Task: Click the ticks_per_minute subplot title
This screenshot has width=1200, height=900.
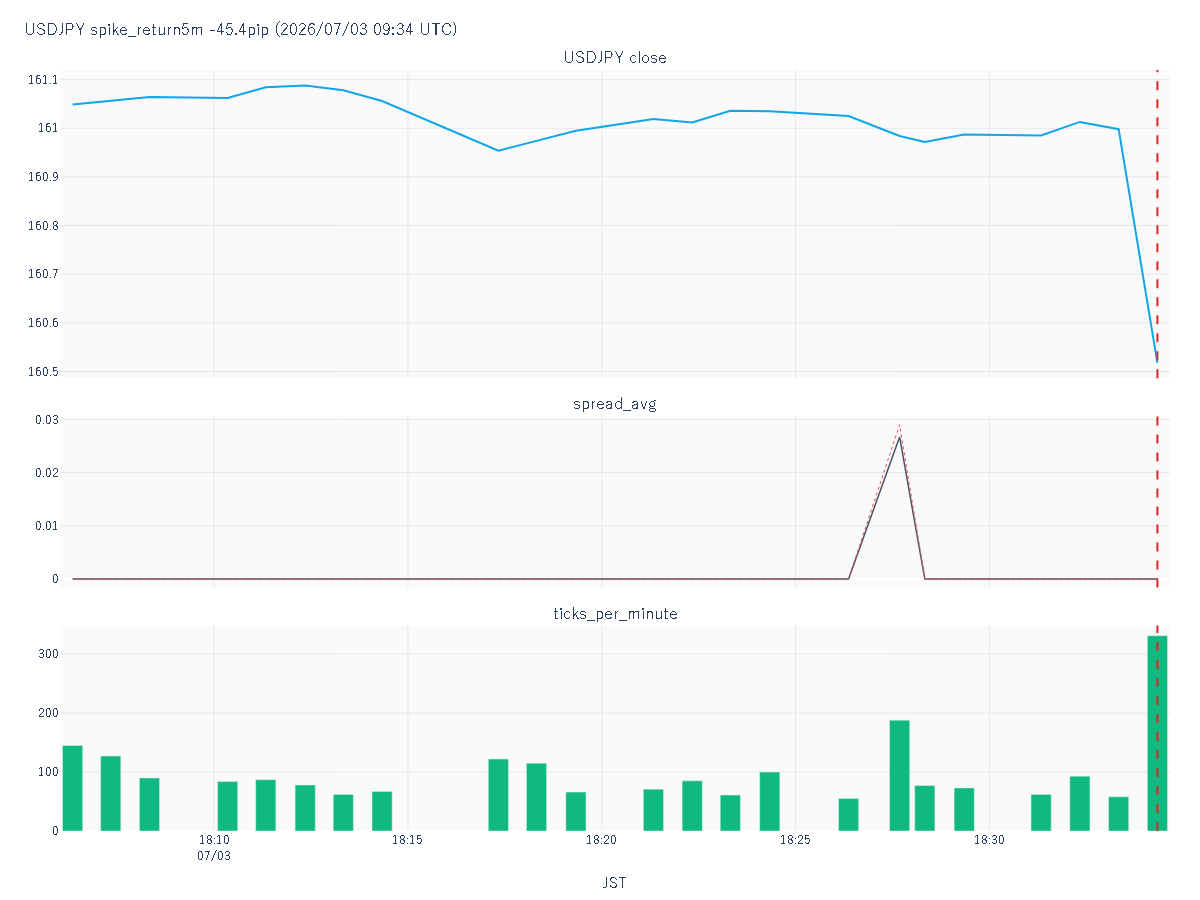Action: click(615, 614)
